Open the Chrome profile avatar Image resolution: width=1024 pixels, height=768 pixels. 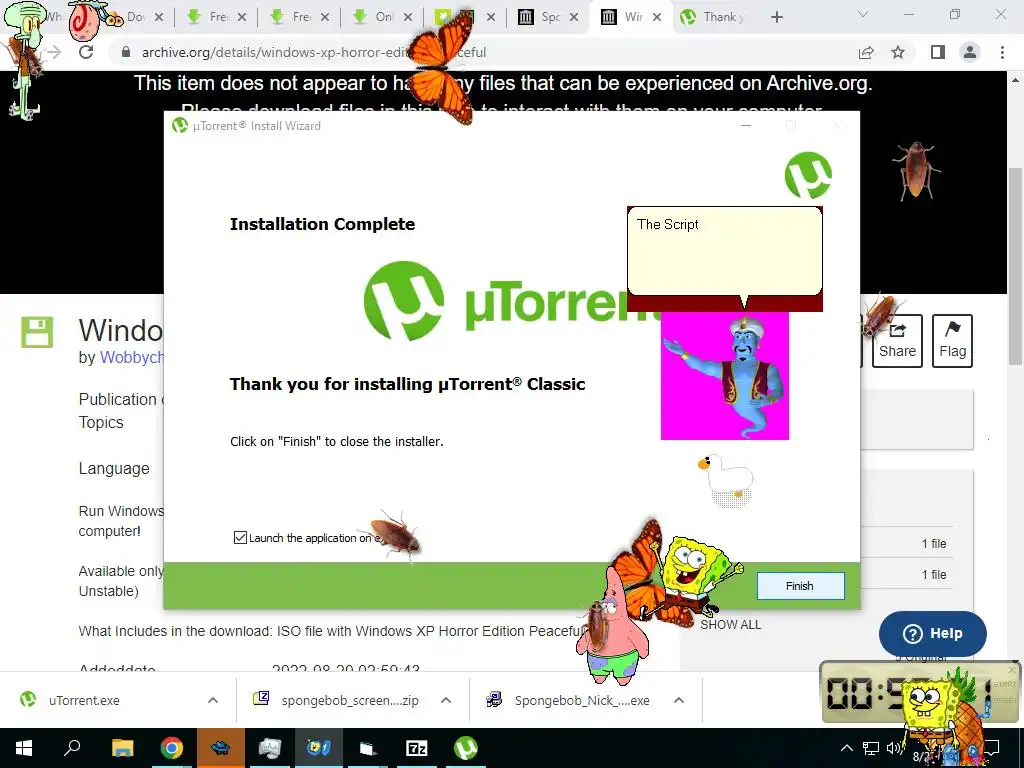970,52
